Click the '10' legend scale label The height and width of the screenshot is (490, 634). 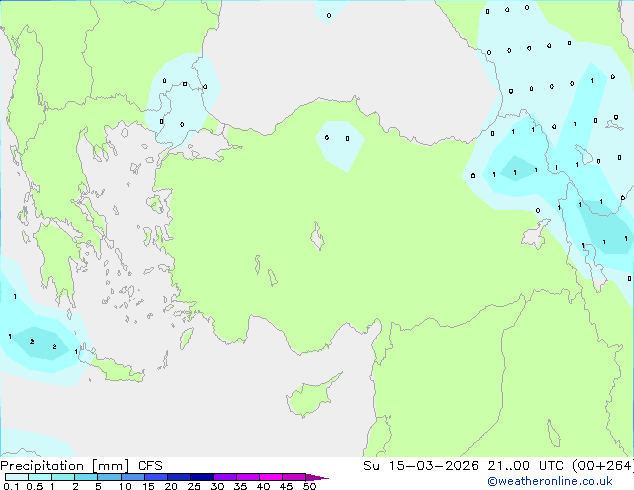coord(125,486)
